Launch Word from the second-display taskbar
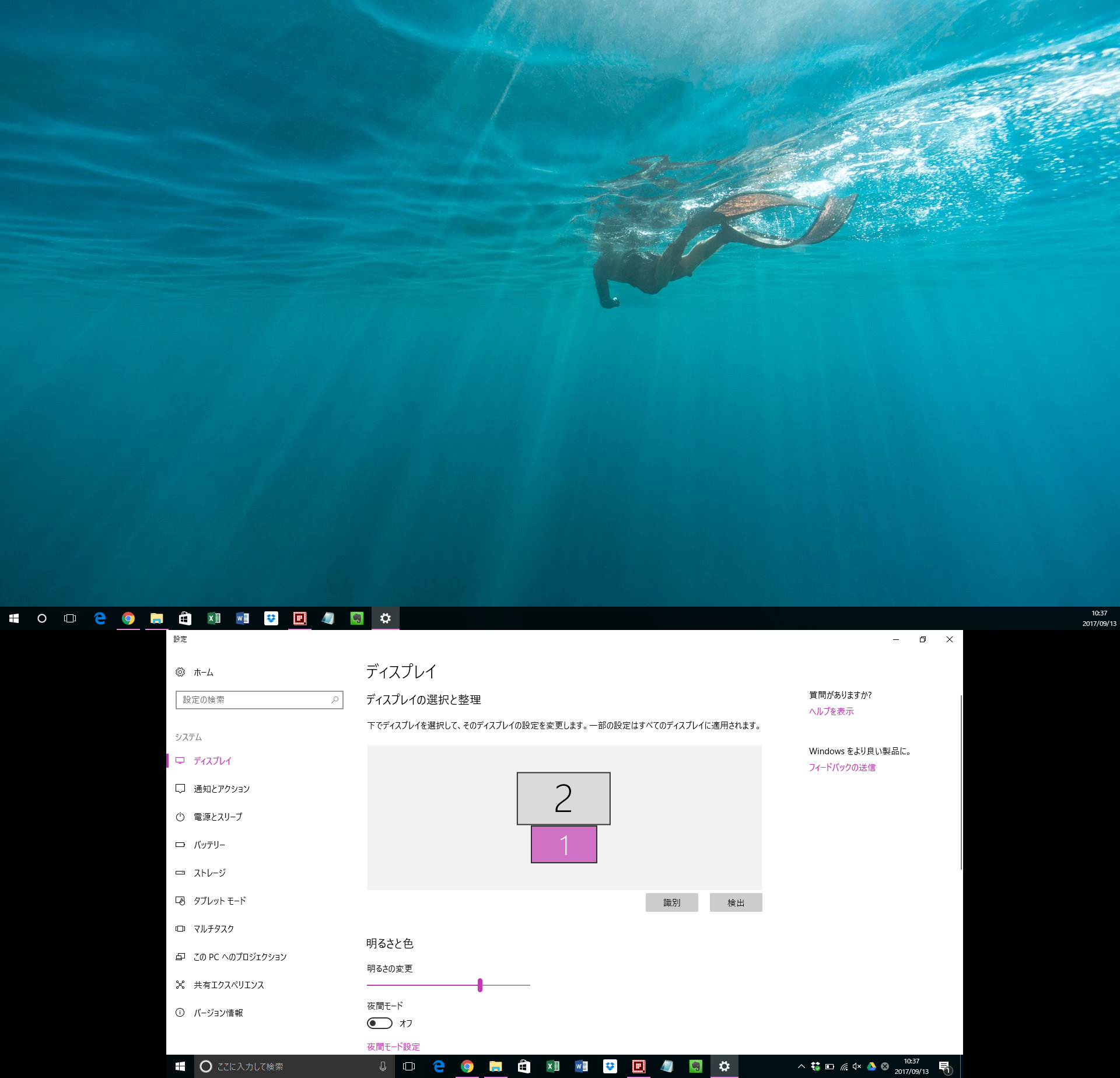Viewport: 1120px width, 1078px height. coord(242,618)
